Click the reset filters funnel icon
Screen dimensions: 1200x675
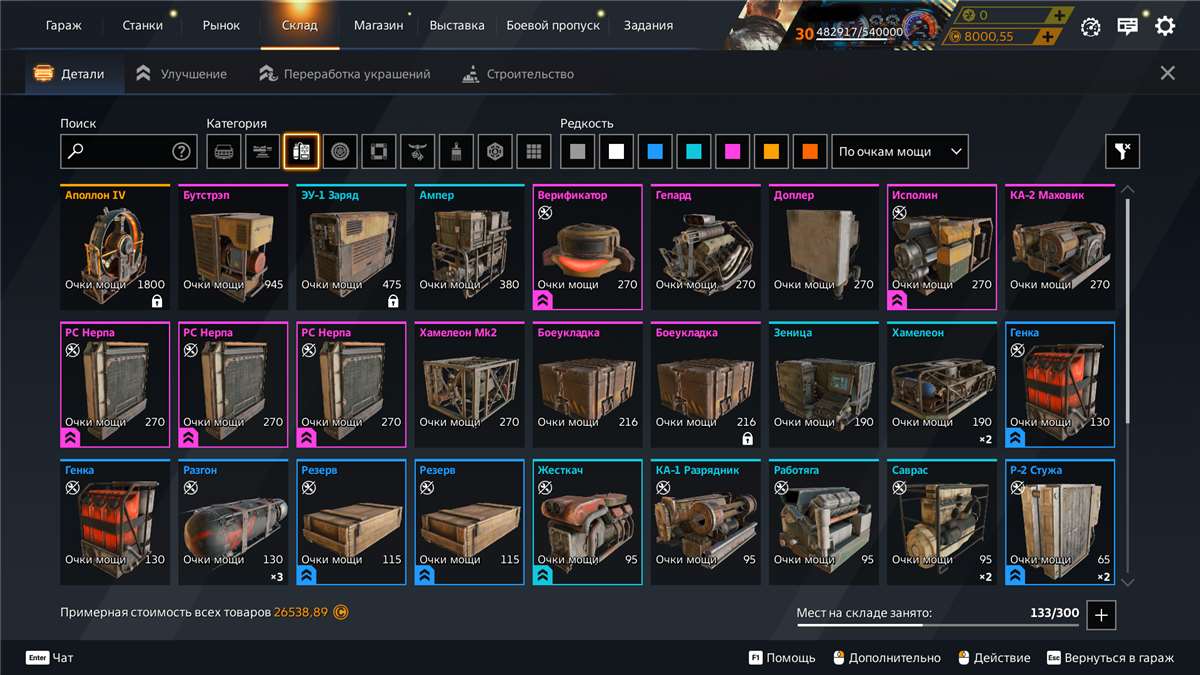1122,152
